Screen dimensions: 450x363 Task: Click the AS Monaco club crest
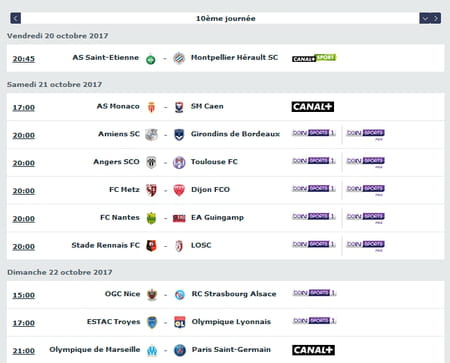(x=151, y=107)
